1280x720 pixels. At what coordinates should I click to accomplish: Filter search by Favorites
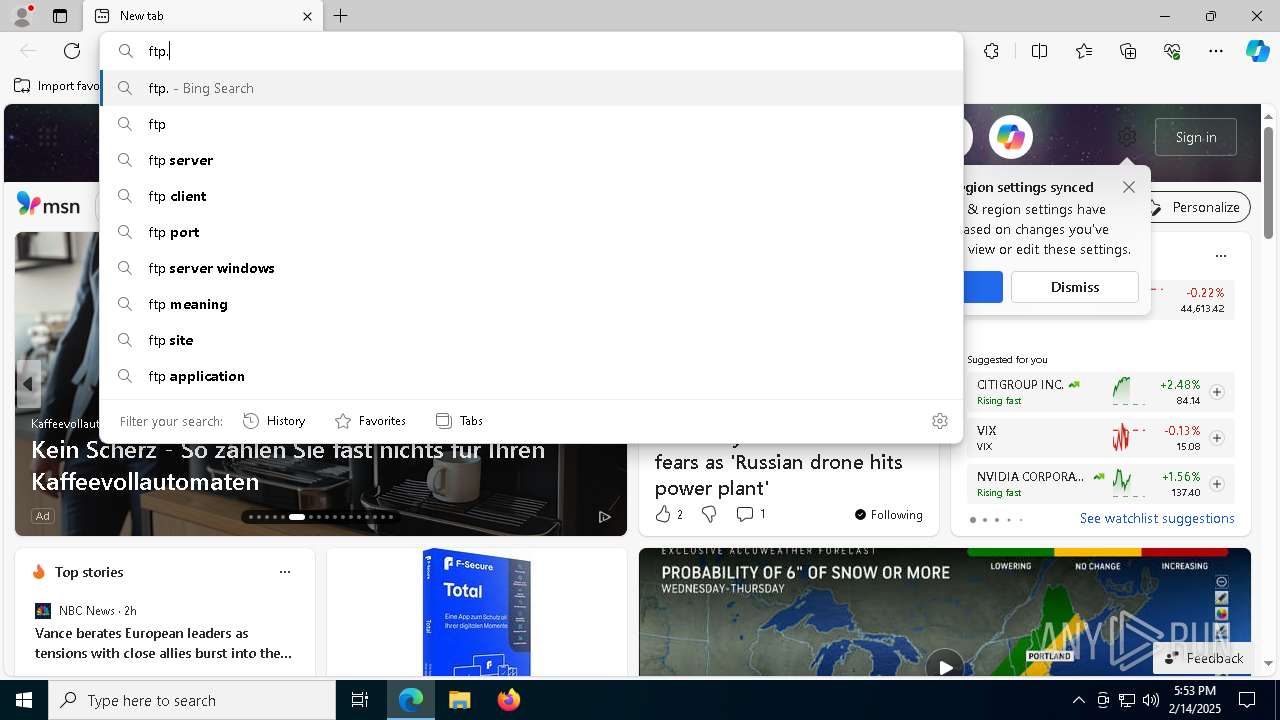[370, 421]
